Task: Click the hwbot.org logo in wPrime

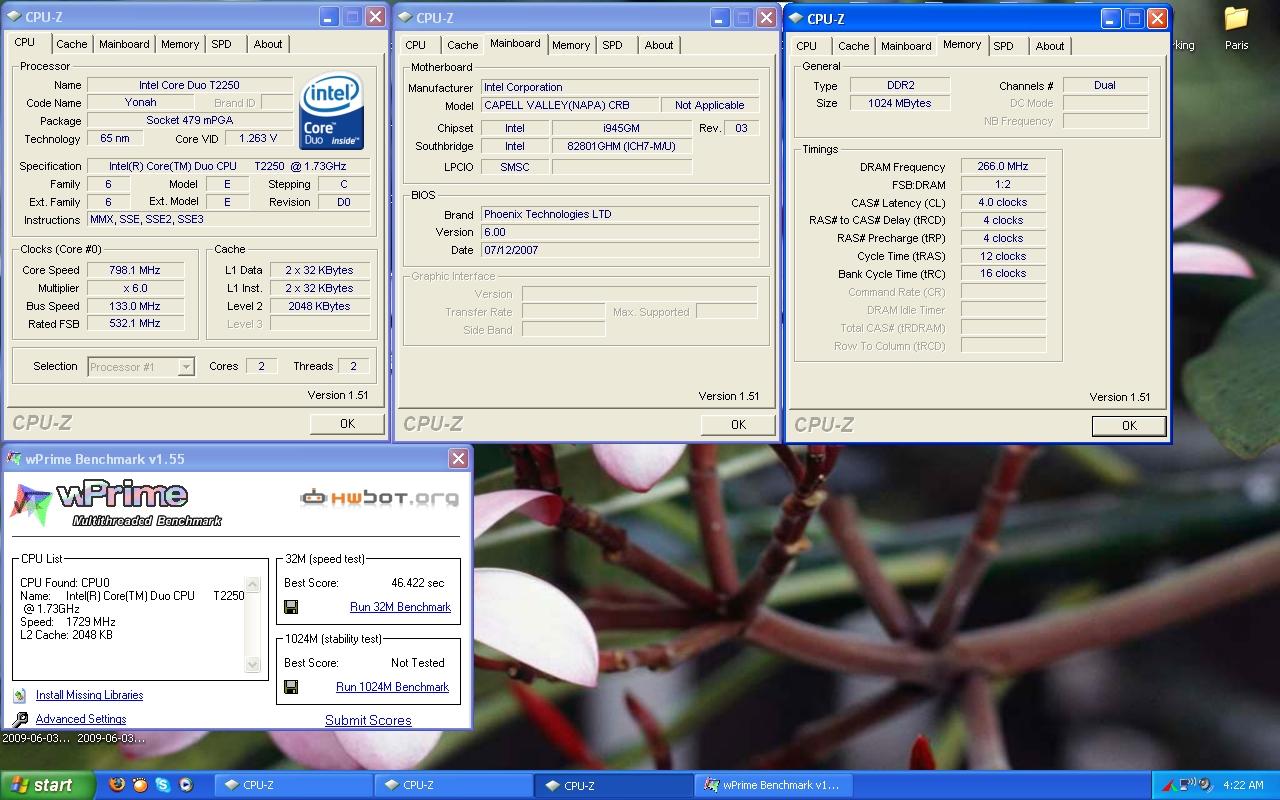Action: click(x=380, y=497)
